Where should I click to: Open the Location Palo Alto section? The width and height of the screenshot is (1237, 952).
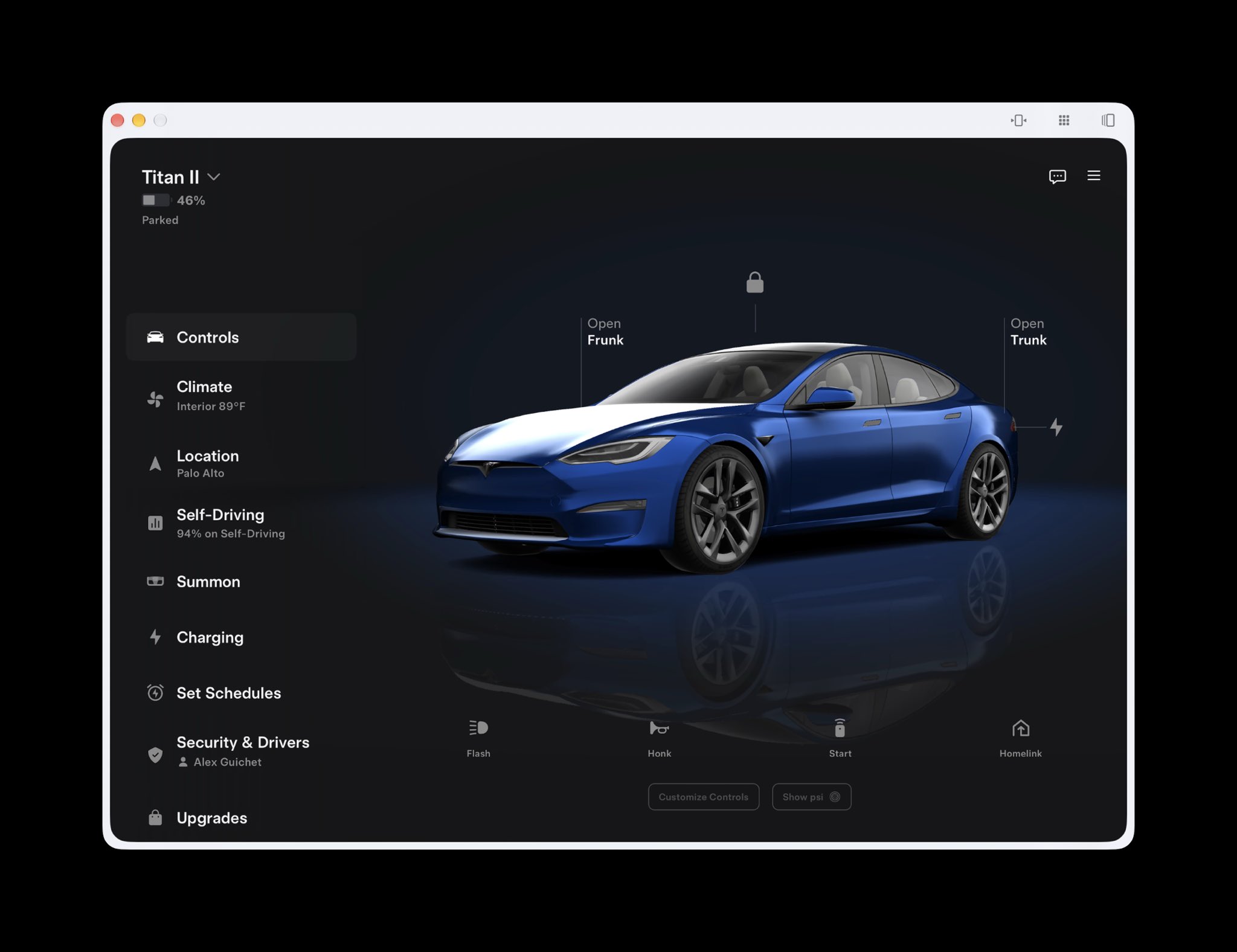point(241,463)
